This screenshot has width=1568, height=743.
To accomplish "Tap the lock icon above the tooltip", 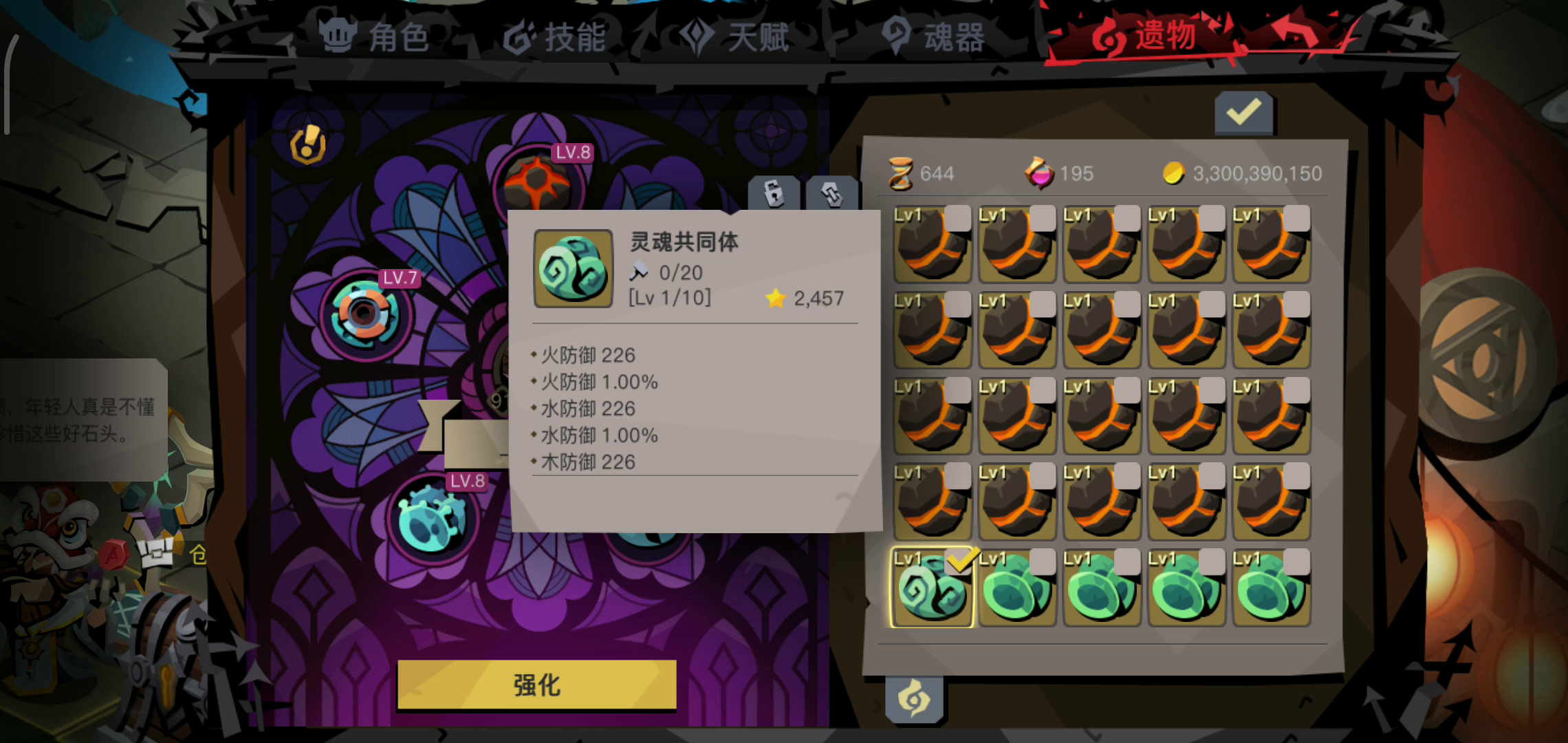I will point(774,193).
